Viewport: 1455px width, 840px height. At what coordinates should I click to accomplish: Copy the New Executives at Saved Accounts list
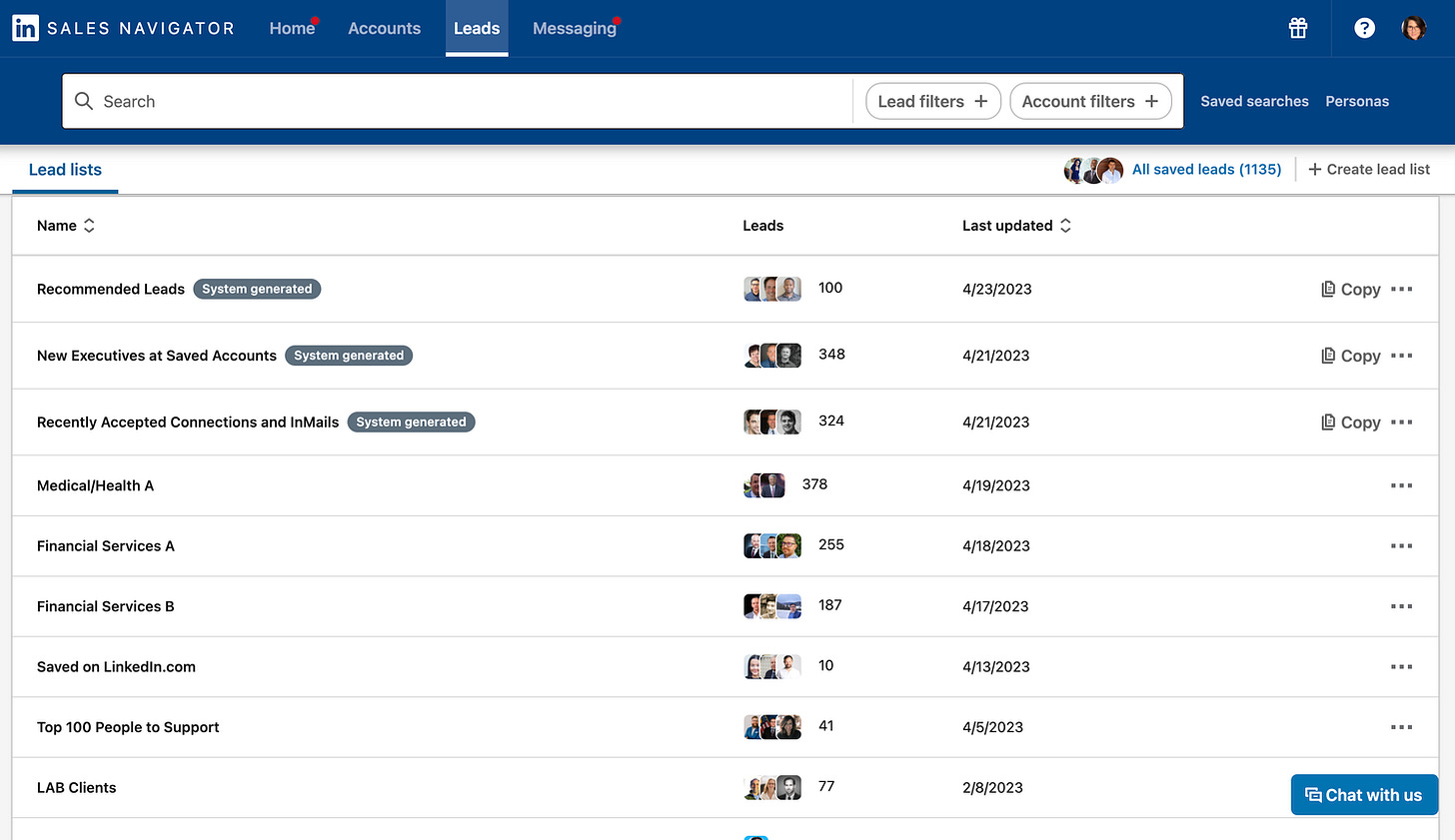pos(1351,356)
